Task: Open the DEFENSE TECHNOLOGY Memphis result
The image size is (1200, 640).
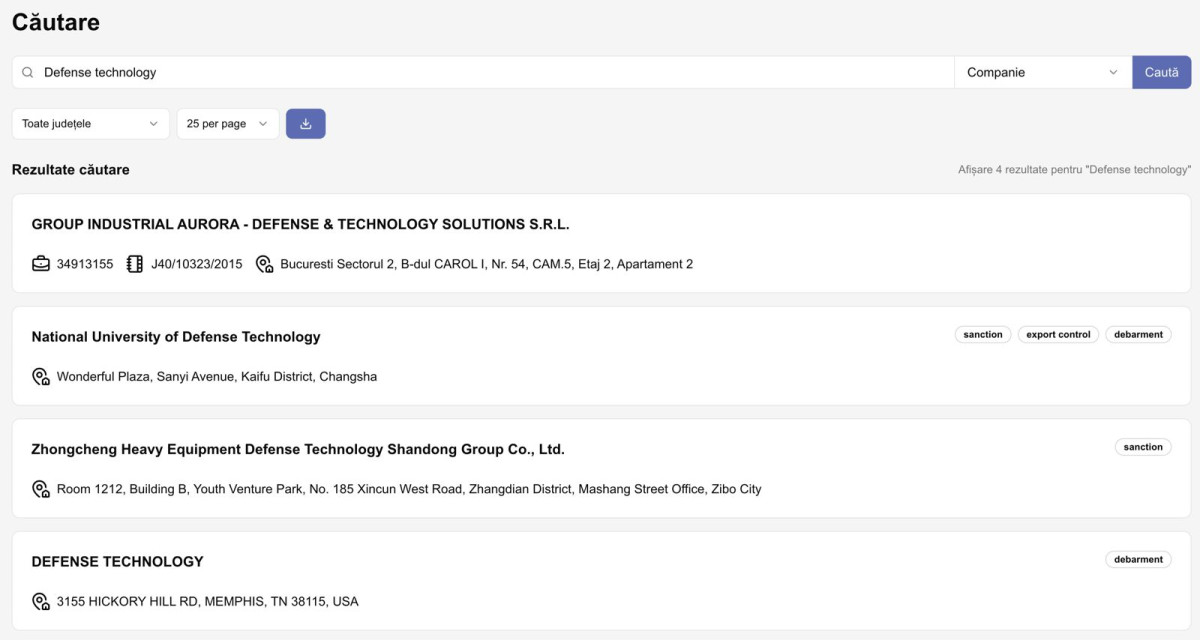Action: tap(118, 562)
